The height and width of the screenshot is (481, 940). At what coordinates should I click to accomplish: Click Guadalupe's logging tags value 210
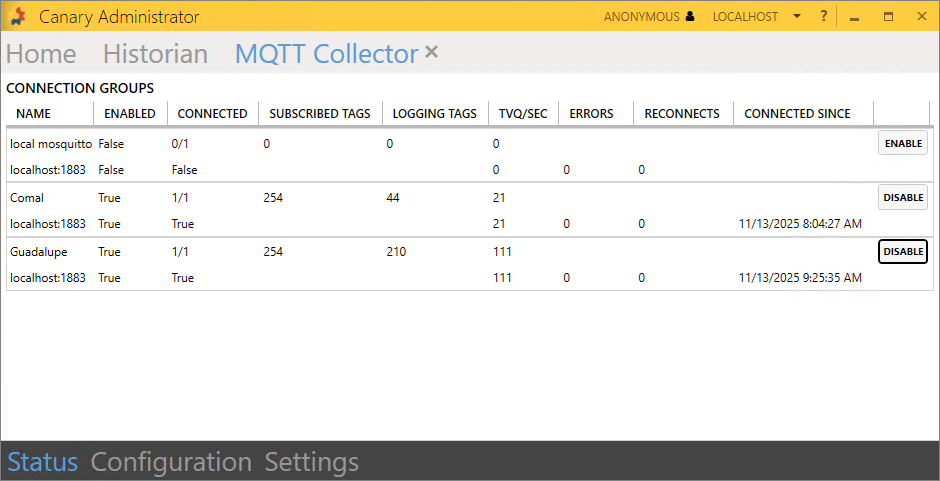396,252
